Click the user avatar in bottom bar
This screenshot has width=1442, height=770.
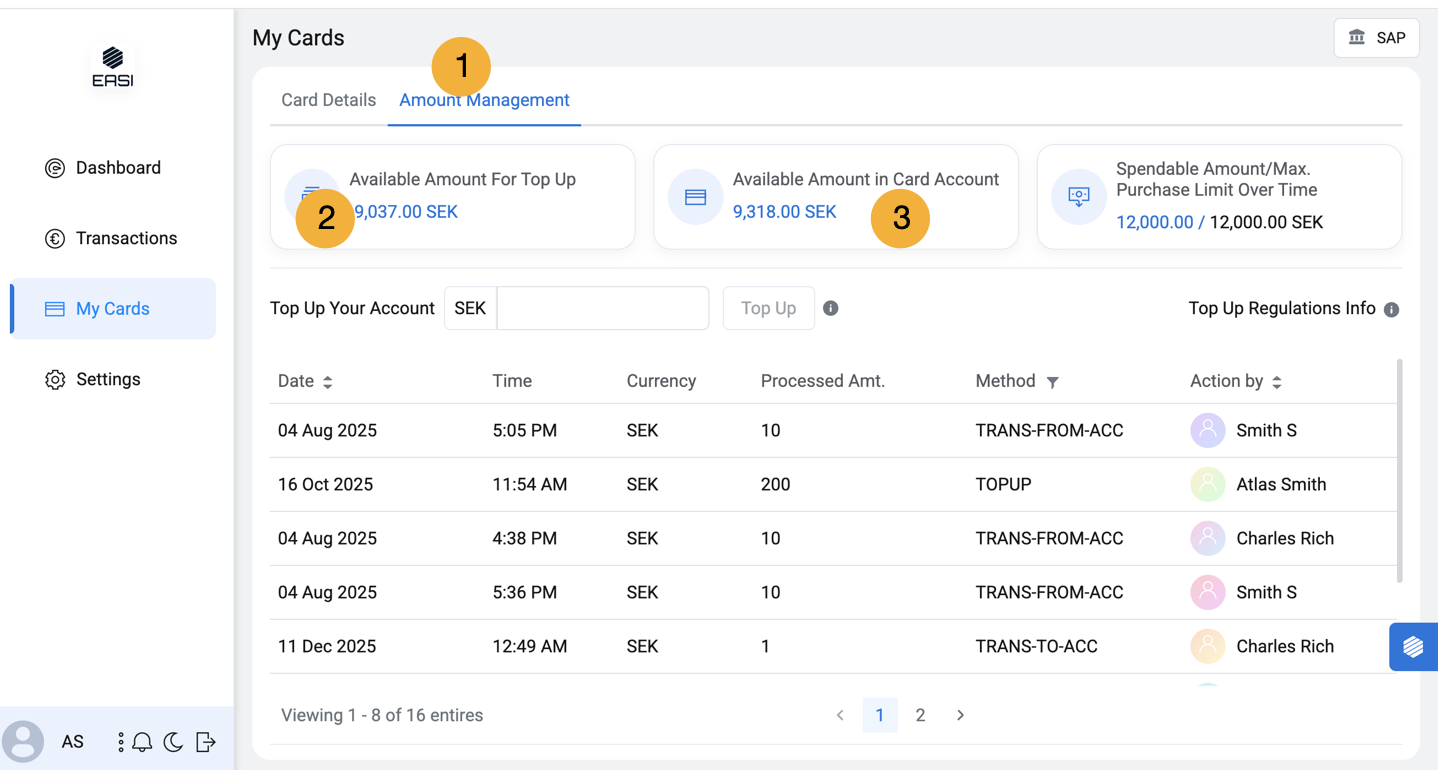pyautogui.click(x=23, y=742)
